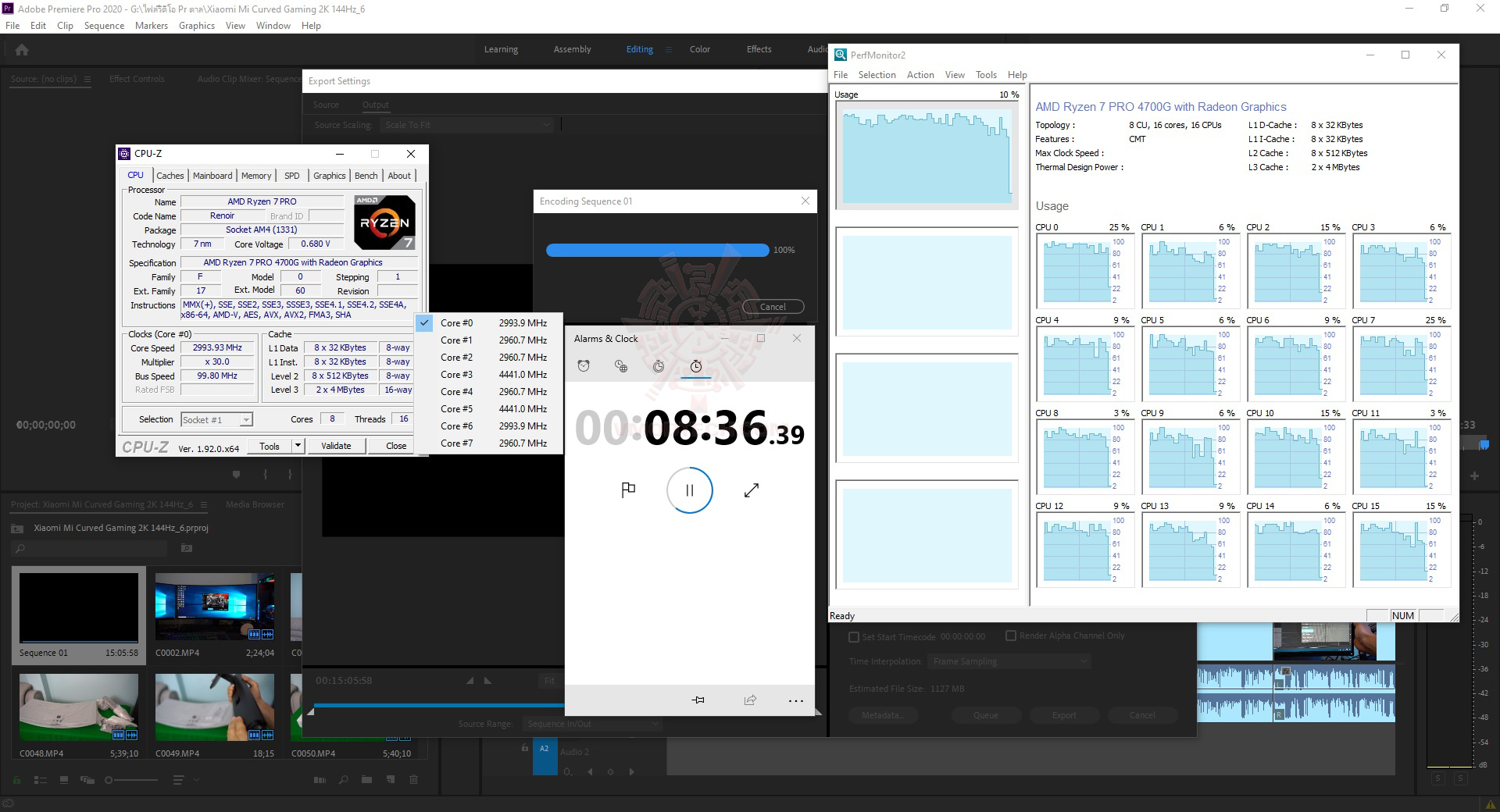Image resolution: width=1500 pixels, height=812 pixels.
Task: Click the Project panel search field
Action: [x=91, y=549]
